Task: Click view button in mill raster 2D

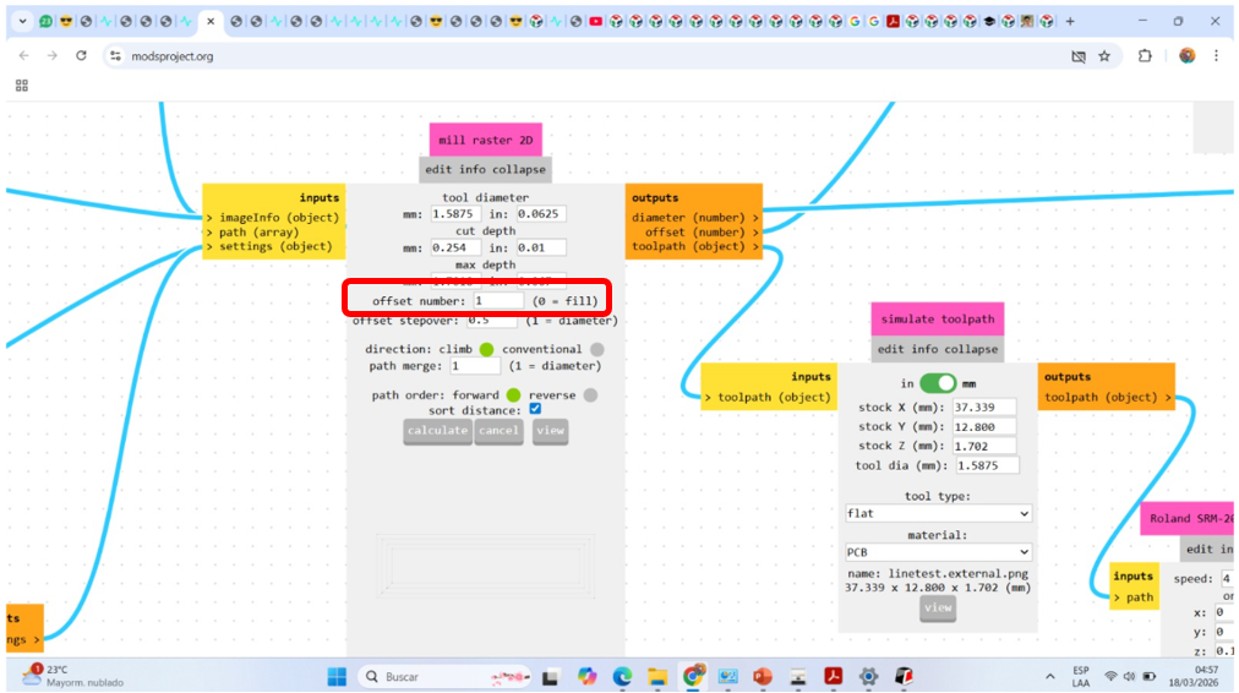Action: 550,431
